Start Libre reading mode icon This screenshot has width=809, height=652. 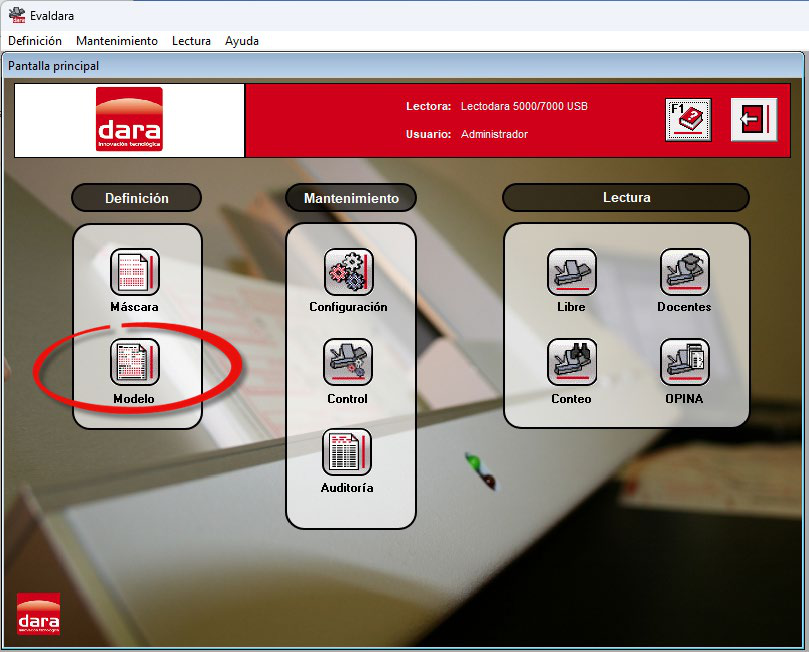coord(572,272)
